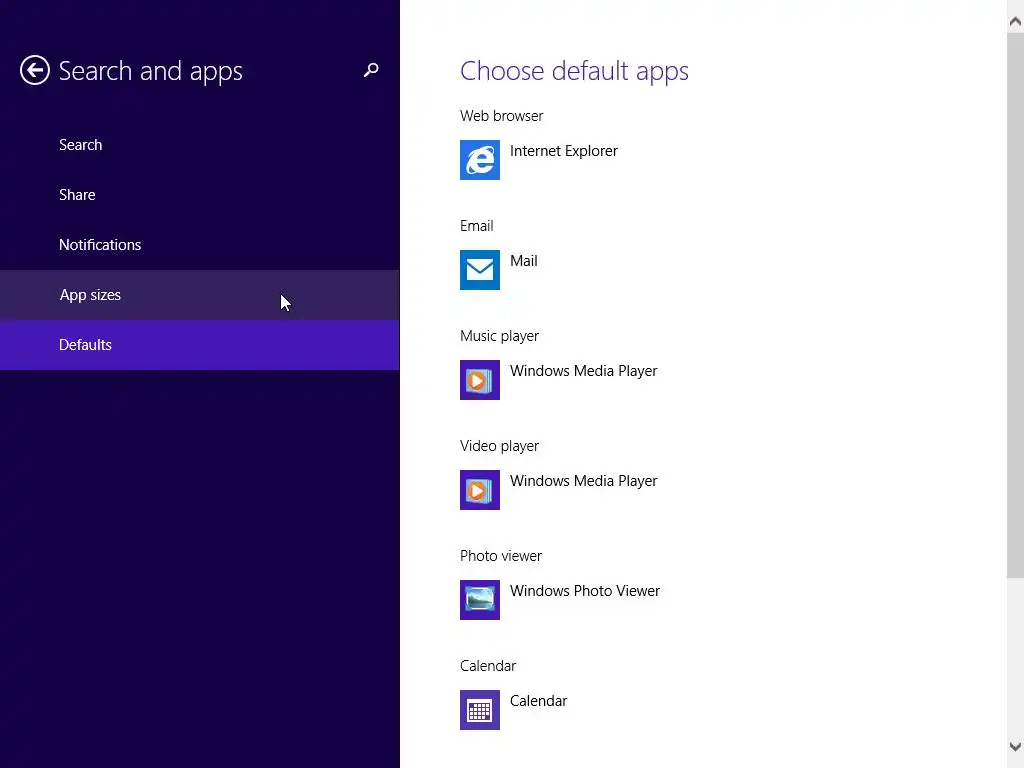Viewport: 1024px width, 768px height.
Task: Change the default Calendar app label
Action: point(538,701)
